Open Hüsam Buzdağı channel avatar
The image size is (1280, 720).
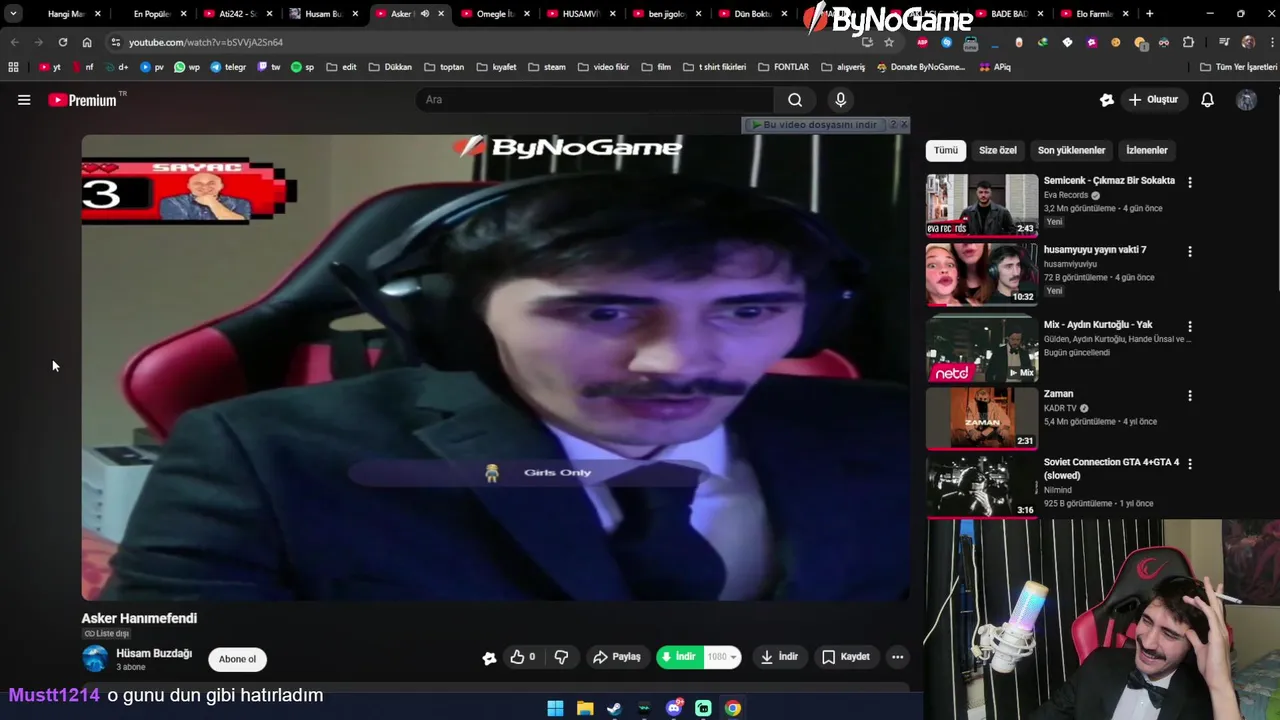click(95, 658)
